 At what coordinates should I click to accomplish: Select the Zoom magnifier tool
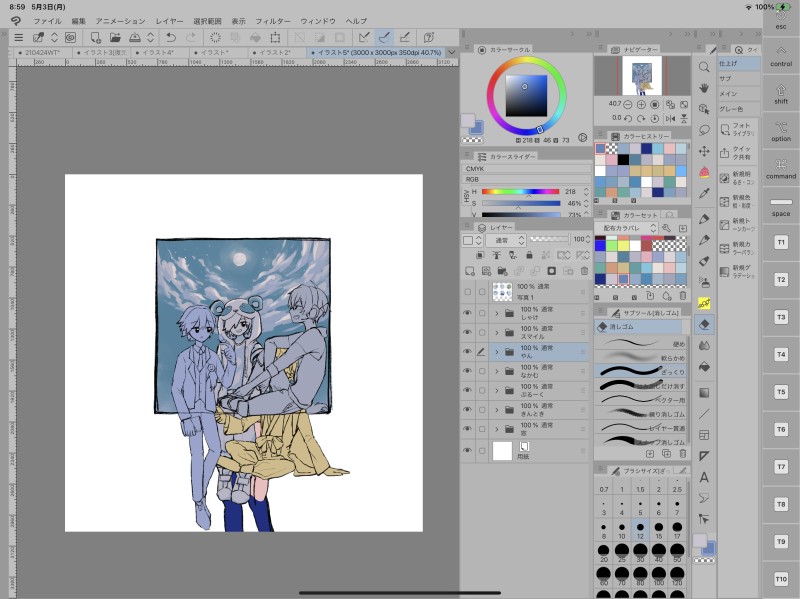704,67
